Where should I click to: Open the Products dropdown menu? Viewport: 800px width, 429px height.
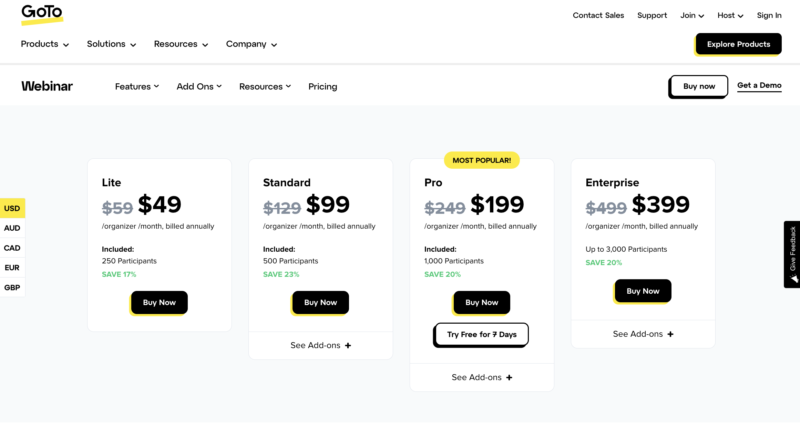[x=45, y=44]
